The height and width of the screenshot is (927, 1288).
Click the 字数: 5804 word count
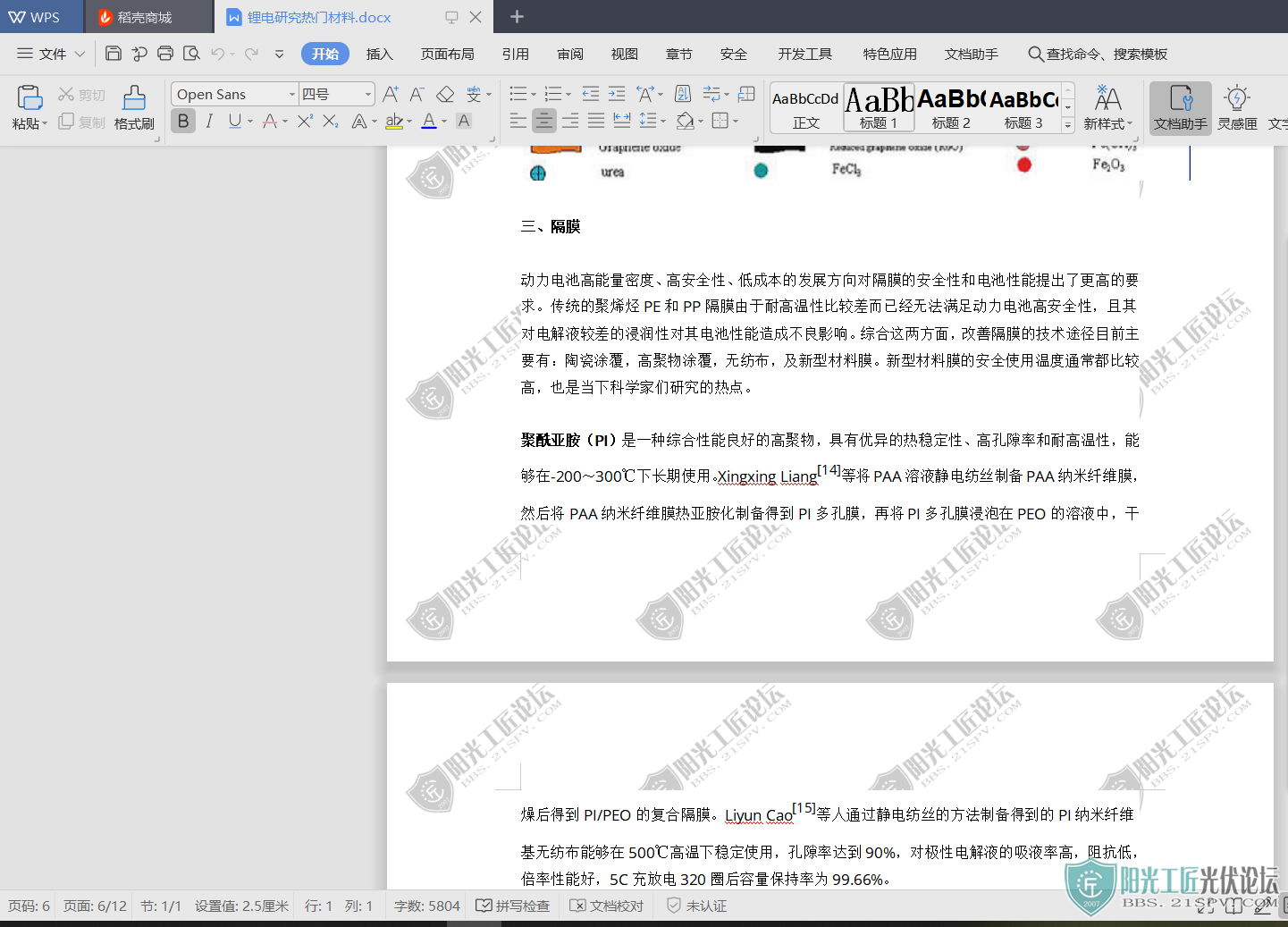[x=427, y=906]
